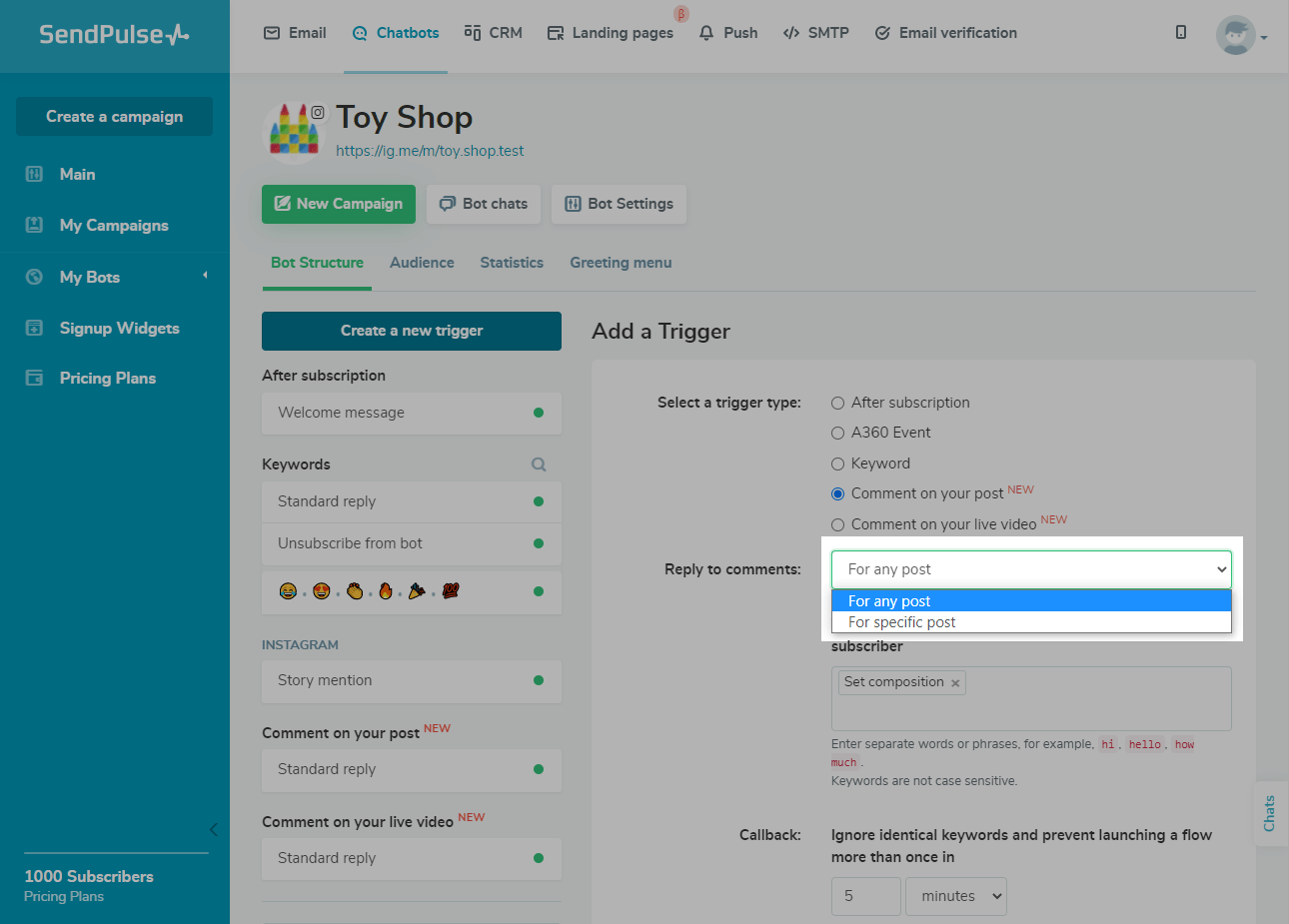Select Comment on your live video trigger type
The image size is (1289, 924).
[837, 525]
